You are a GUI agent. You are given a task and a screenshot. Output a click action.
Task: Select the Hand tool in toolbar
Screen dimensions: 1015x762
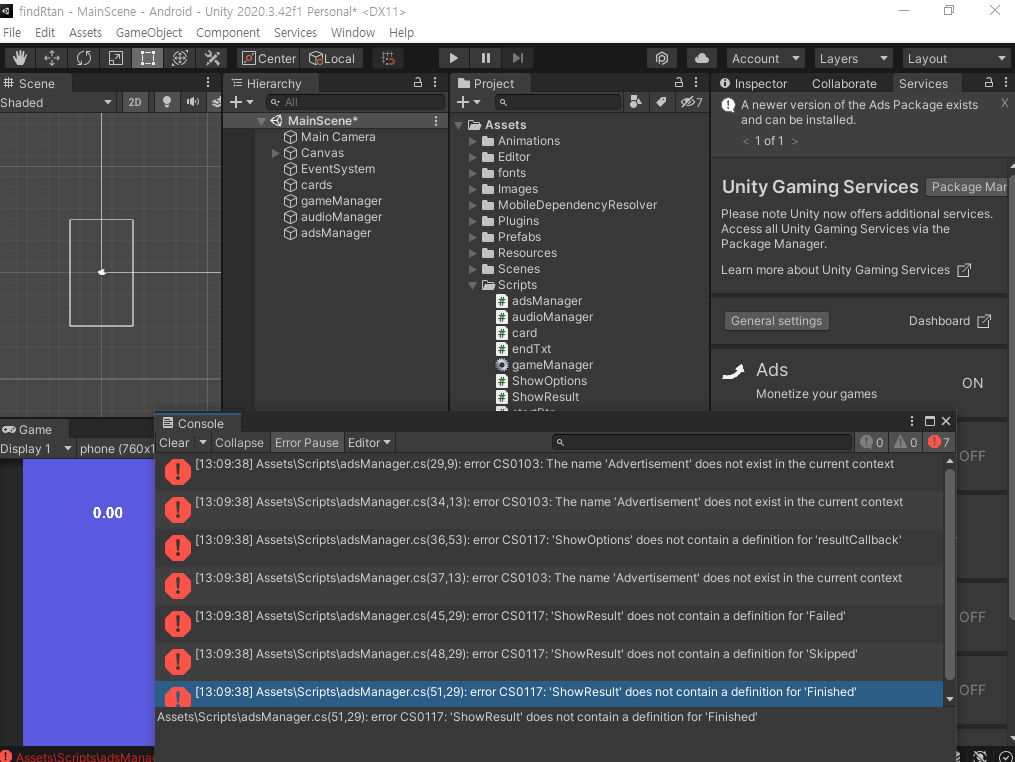tap(19, 58)
